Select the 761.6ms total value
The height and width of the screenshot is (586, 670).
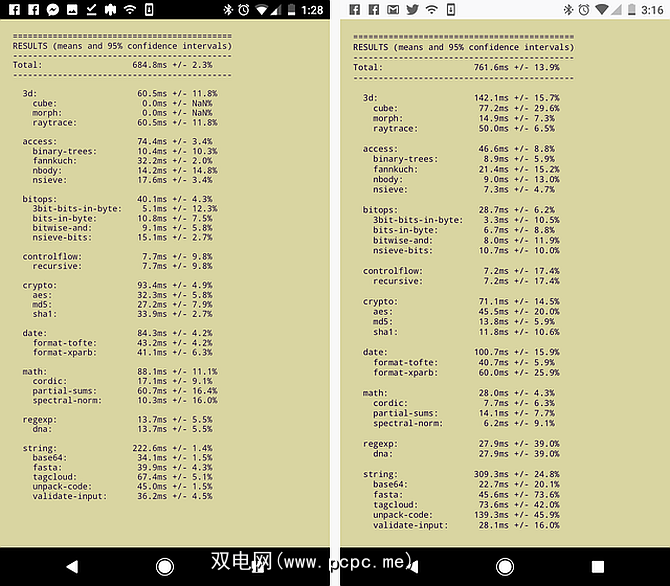tap(491, 67)
